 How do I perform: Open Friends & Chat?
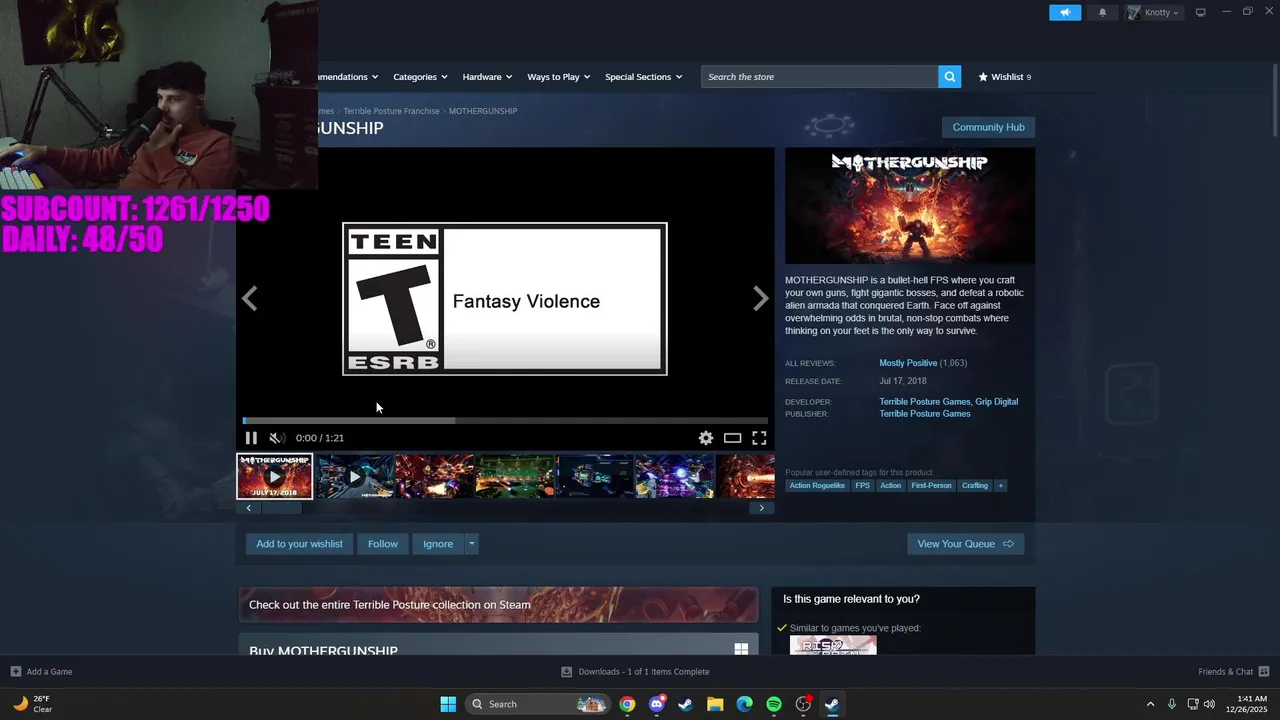pyautogui.click(x=1233, y=672)
